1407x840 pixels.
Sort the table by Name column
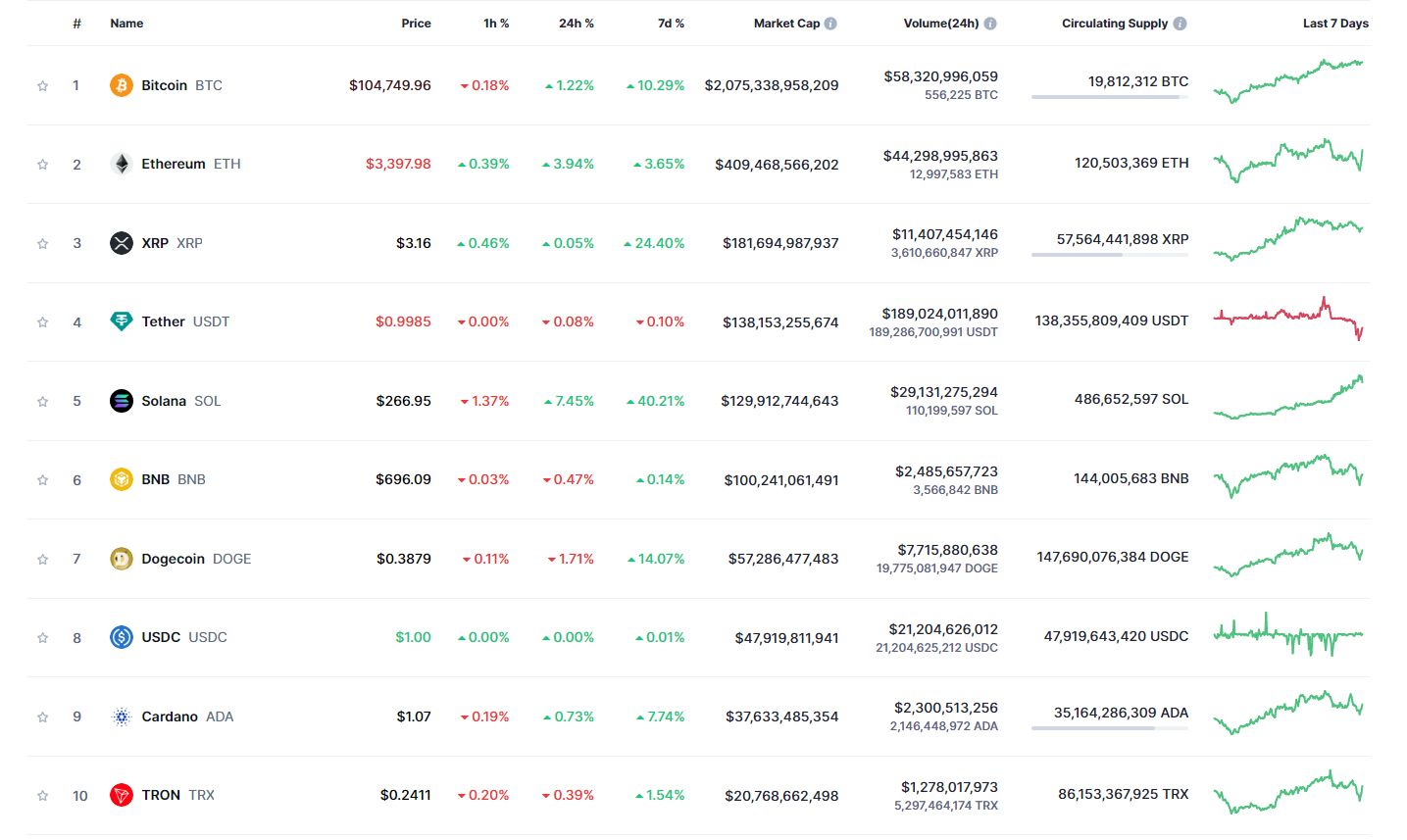pos(126,24)
